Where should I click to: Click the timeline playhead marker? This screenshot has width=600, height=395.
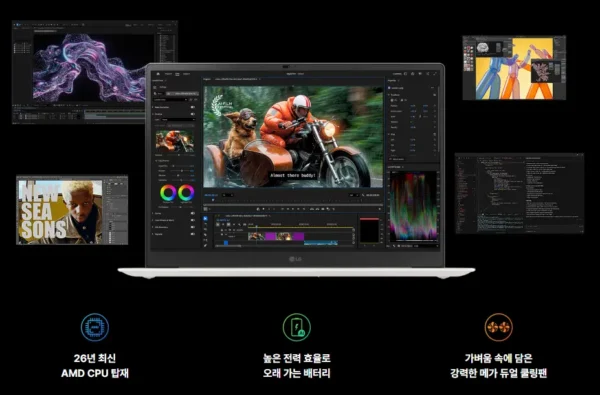click(256, 226)
